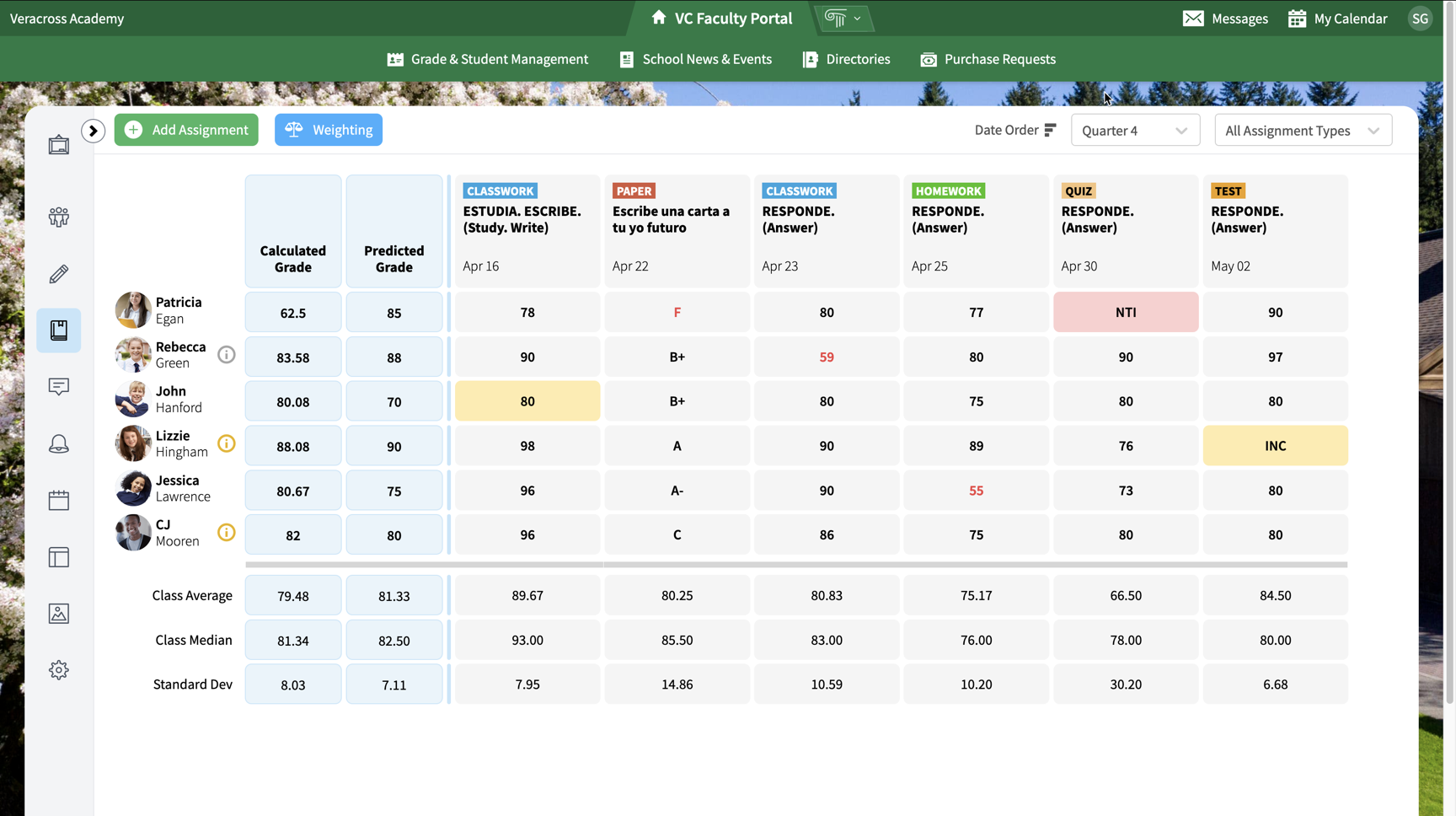Viewport: 1456px width, 816px height.
Task: Click the Add Assignment button
Action: pos(186,129)
